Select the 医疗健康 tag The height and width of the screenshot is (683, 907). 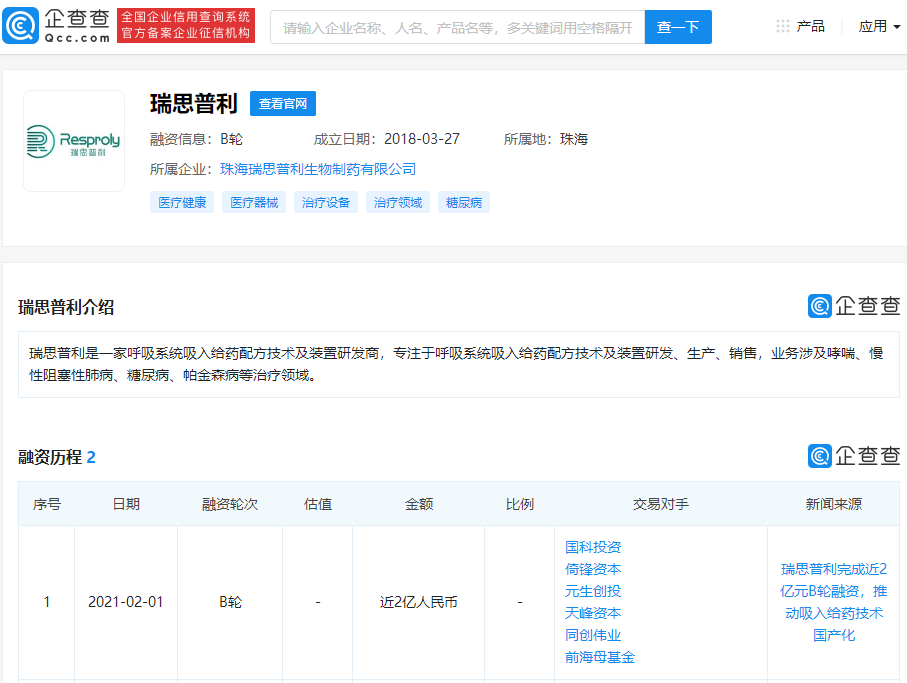coord(182,202)
